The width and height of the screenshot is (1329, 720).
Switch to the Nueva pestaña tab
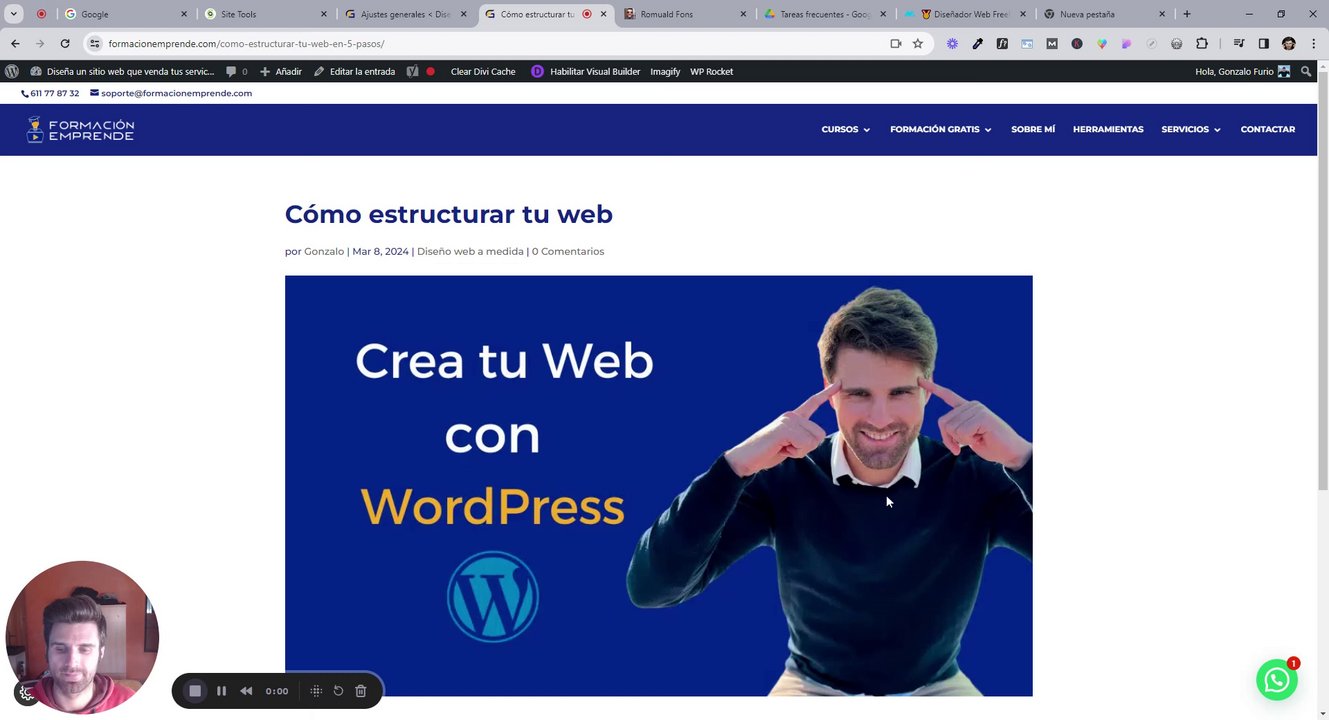click(x=1104, y=14)
